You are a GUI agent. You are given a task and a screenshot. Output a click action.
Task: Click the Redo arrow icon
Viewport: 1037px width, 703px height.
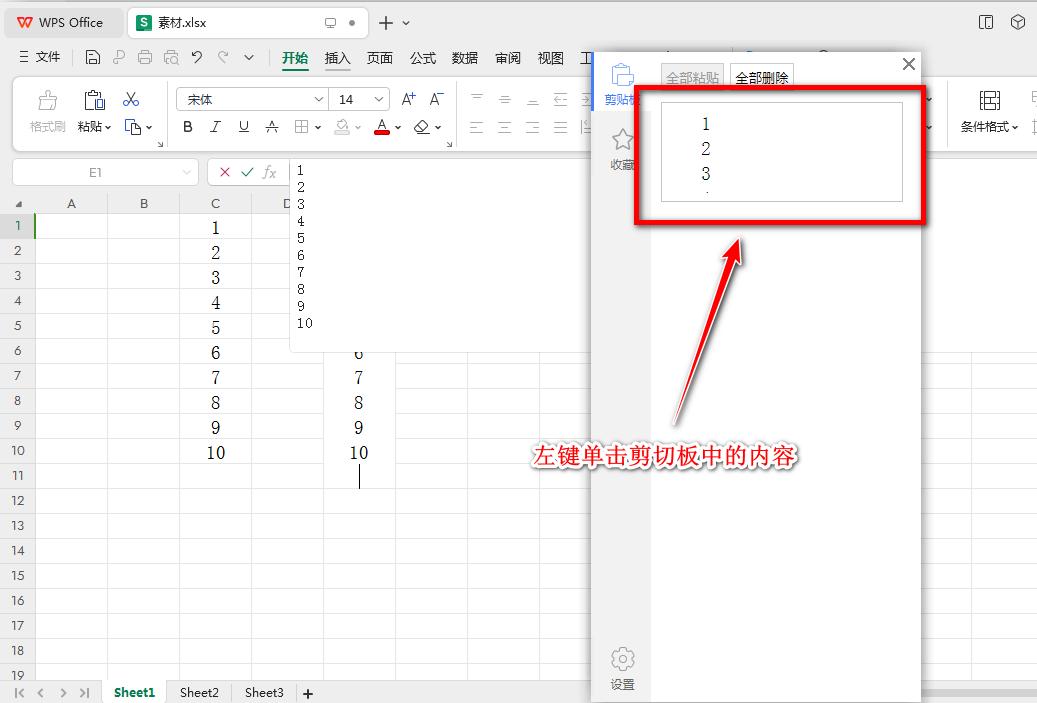pos(224,58)
